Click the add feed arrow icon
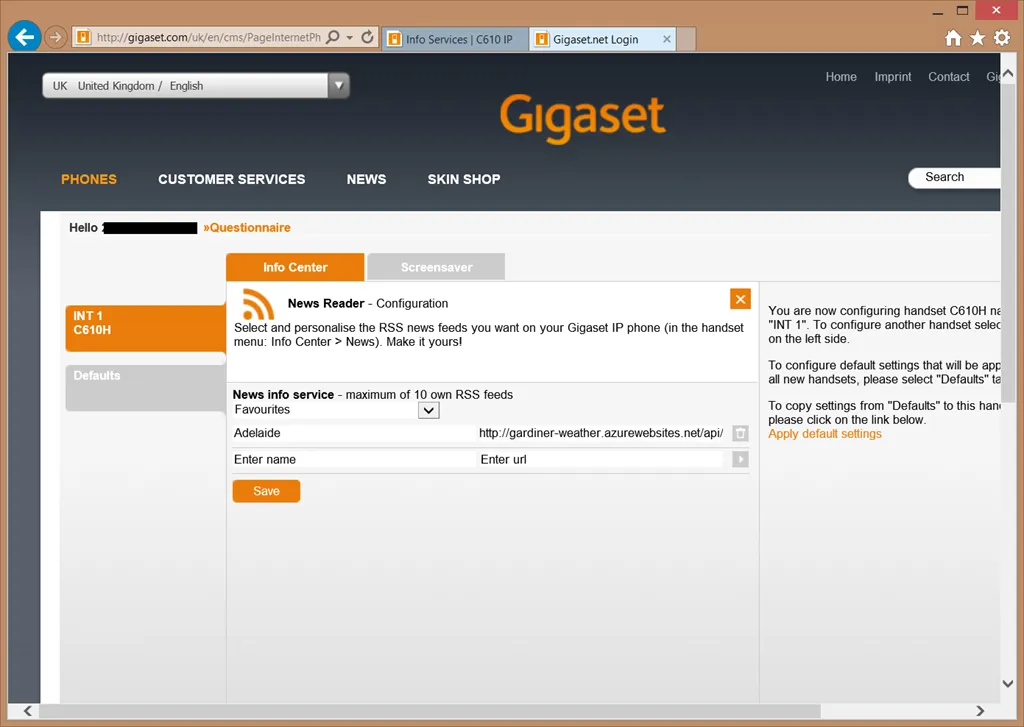 tap(740, 459)
